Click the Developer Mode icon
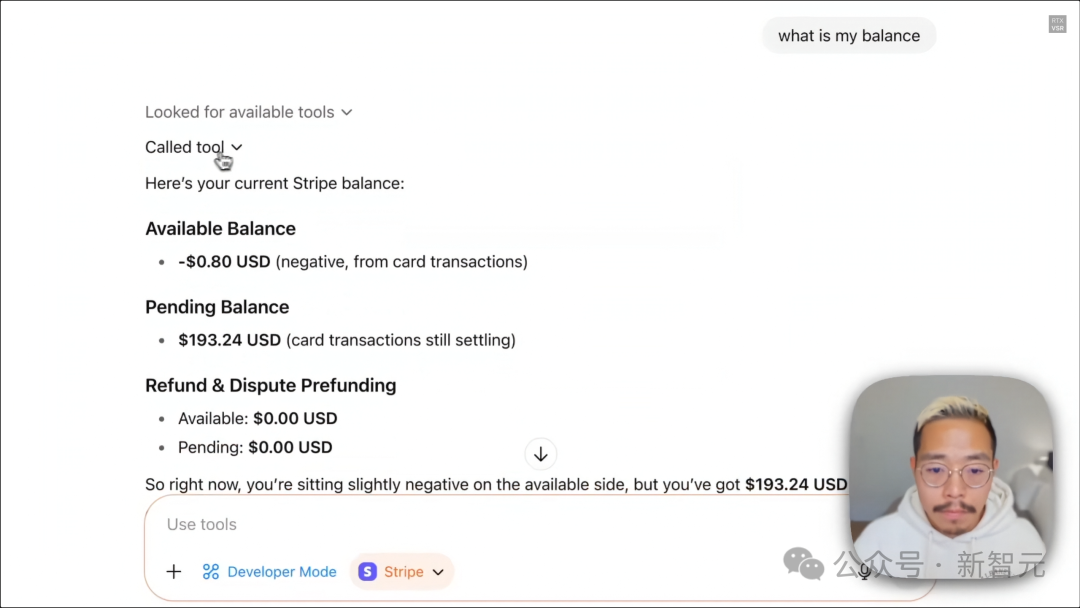Image resolution: width=1080 pixels, height=608 pixels. [211, 572]
